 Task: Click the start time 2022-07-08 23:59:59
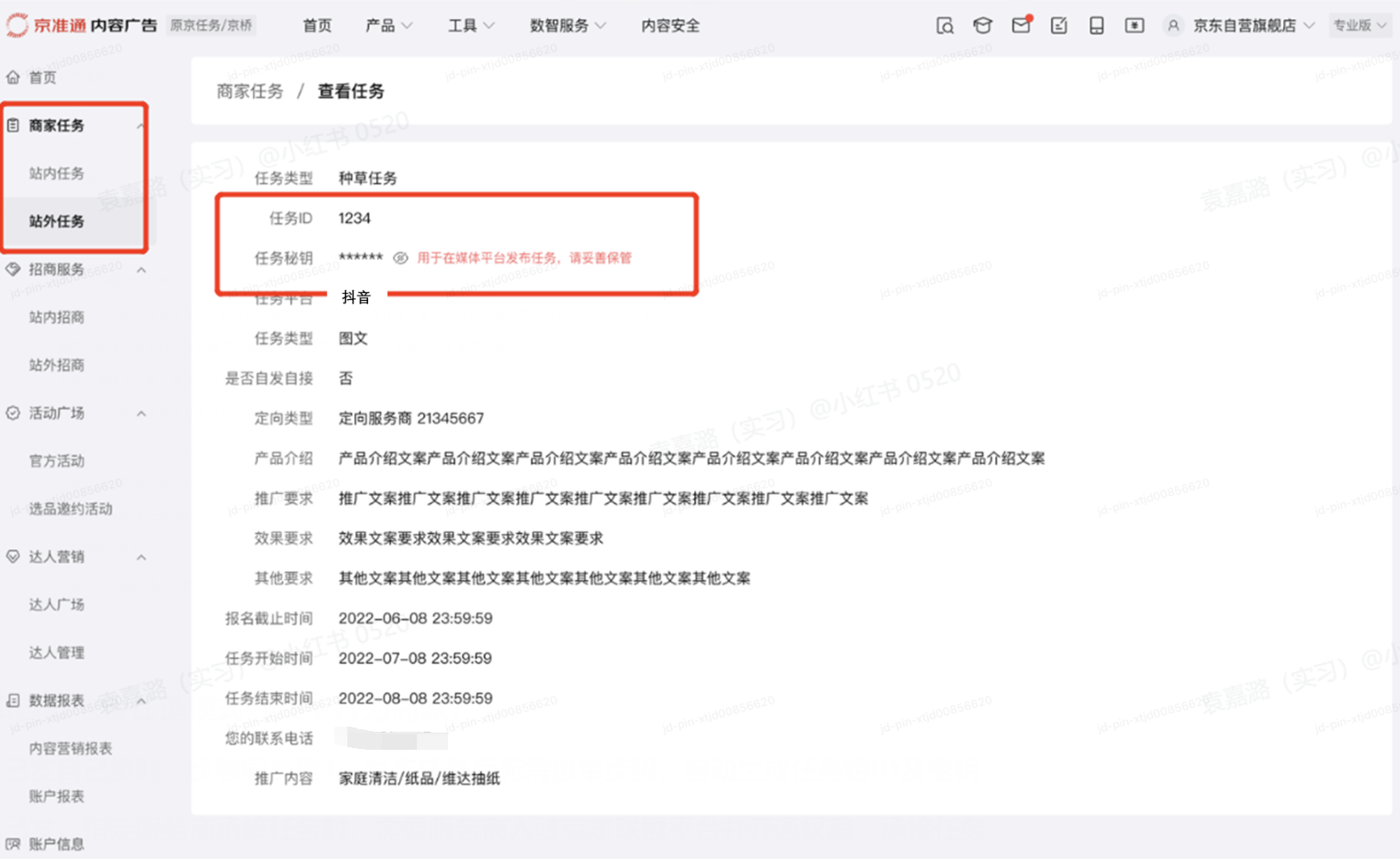click(x=415, y=659)
